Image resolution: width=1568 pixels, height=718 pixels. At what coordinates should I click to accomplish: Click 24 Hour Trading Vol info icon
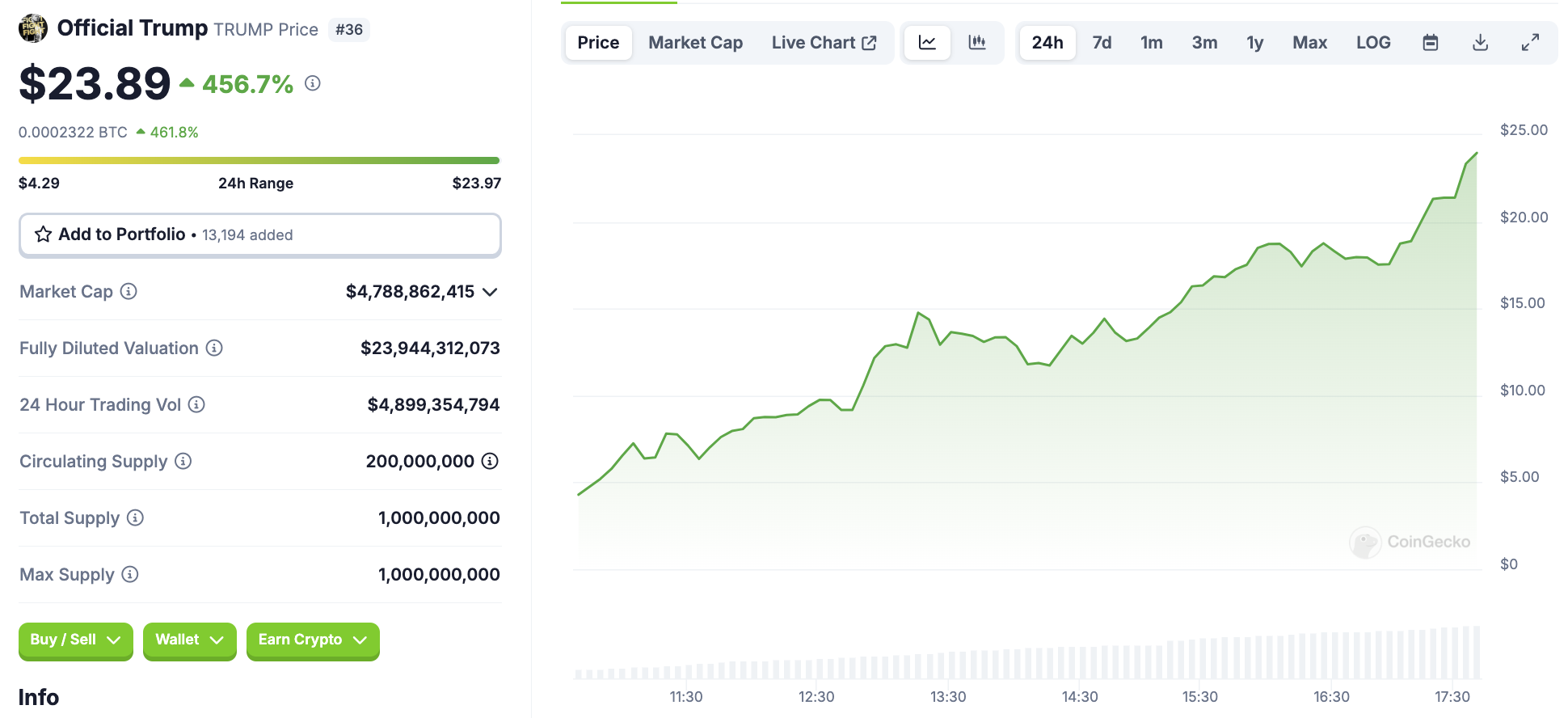coord(196,404)
